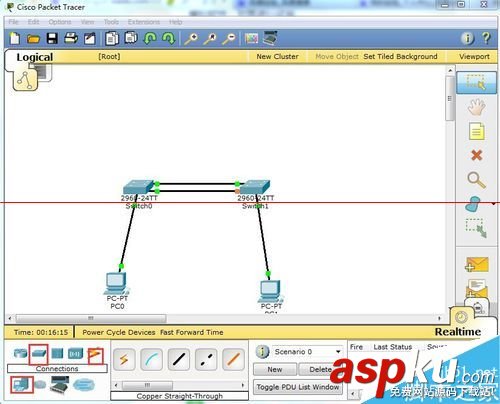
Task: Click Toggle PDU List Window
Action: point(298,387)
